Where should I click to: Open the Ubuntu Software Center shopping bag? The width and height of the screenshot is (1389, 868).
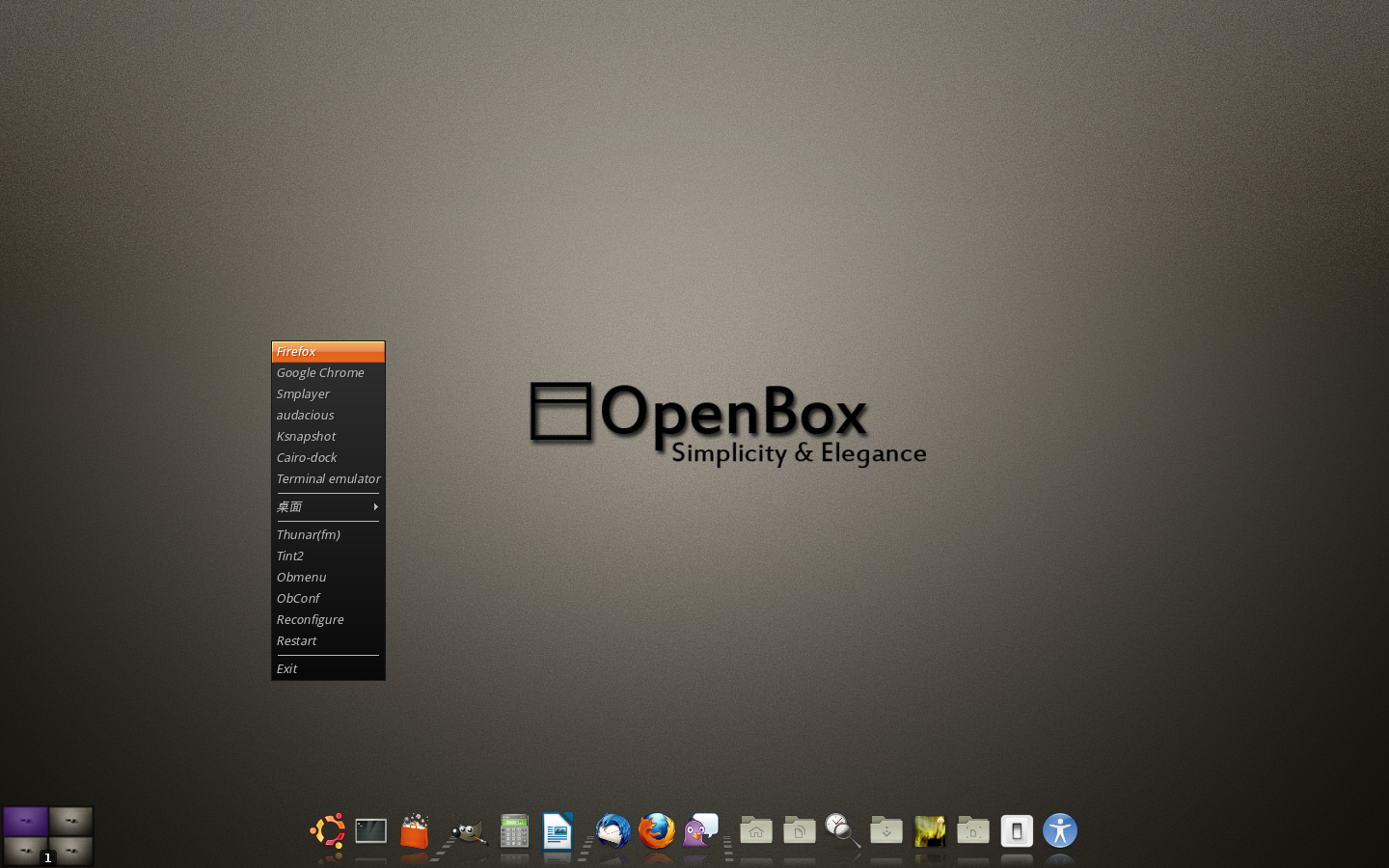(x=414, y=830)
